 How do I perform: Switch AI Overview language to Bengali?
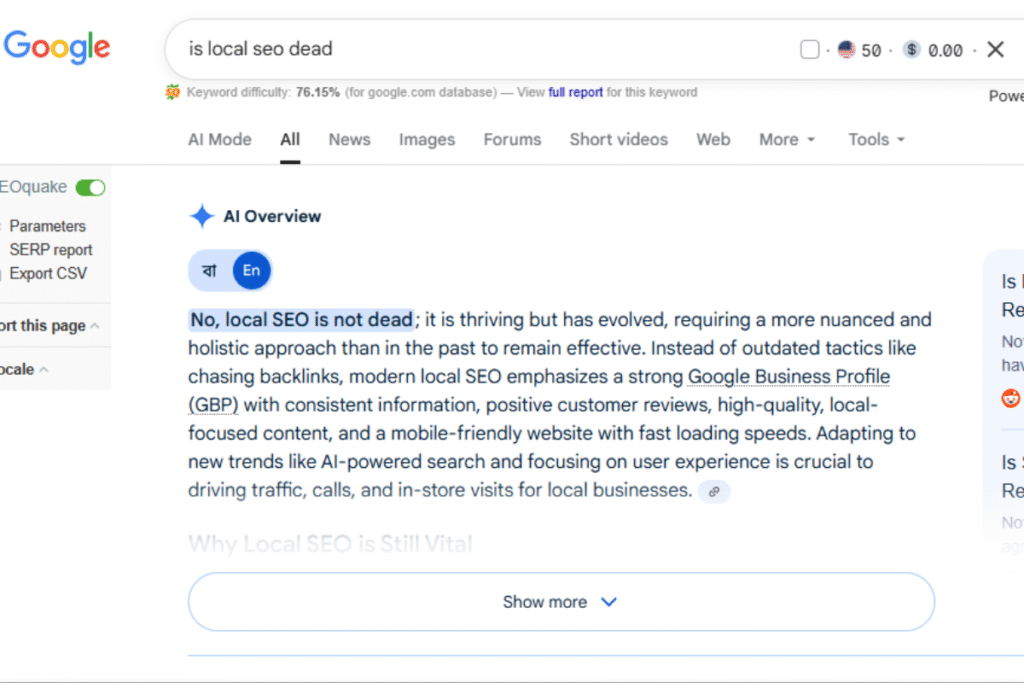click(210, 271)
